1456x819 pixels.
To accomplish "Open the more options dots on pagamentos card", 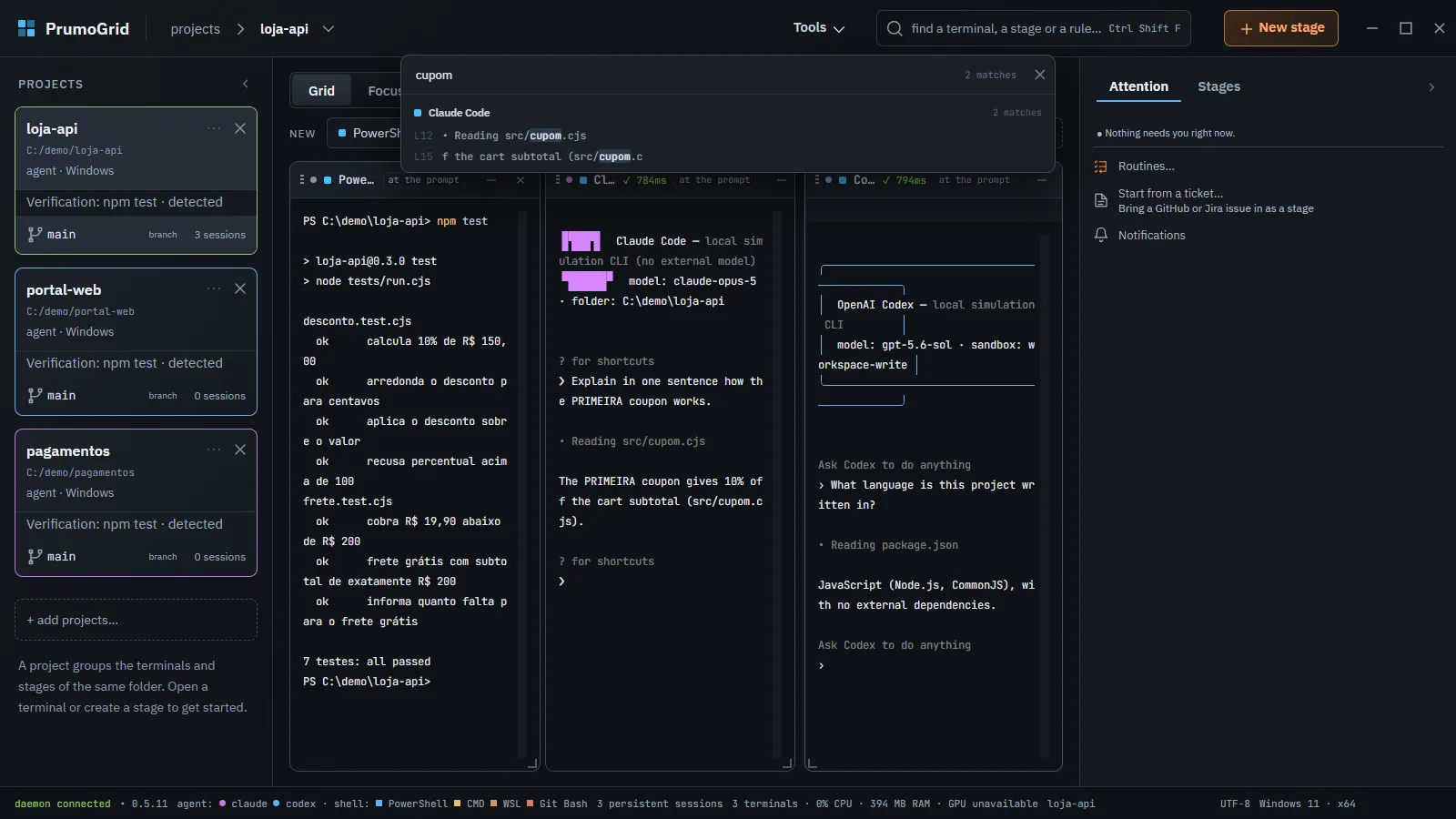I will [x=214, y=450].
